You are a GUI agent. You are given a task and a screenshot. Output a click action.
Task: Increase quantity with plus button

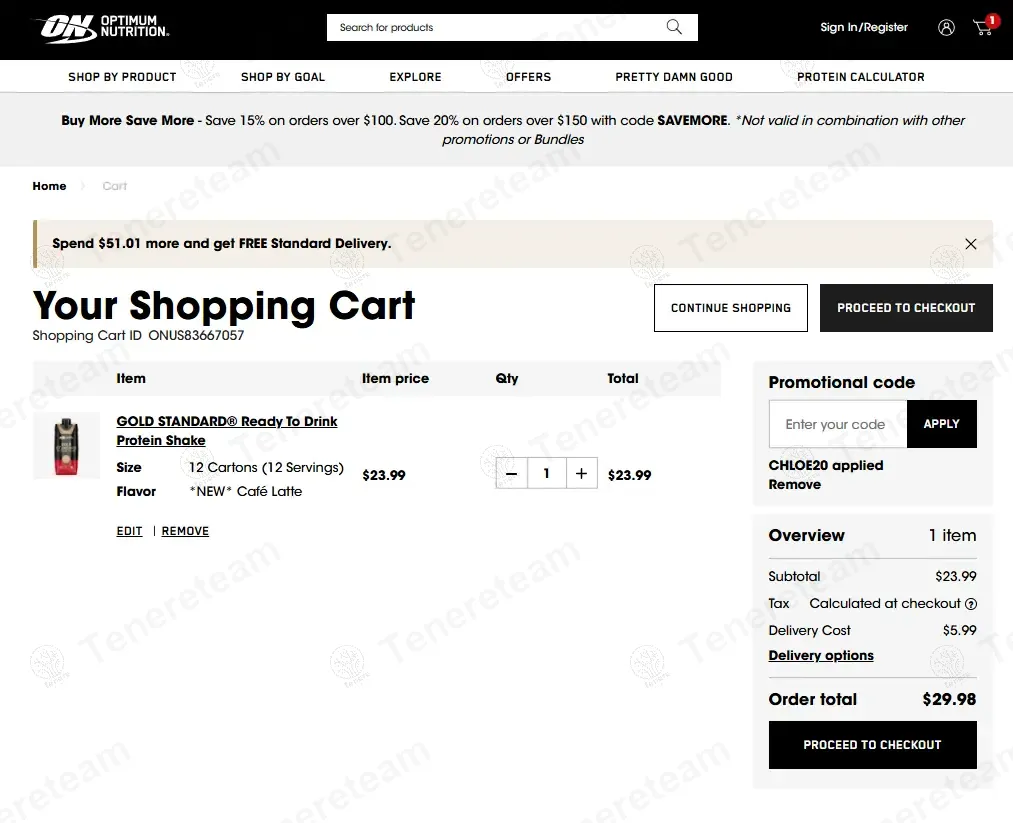tap(581, 474)
